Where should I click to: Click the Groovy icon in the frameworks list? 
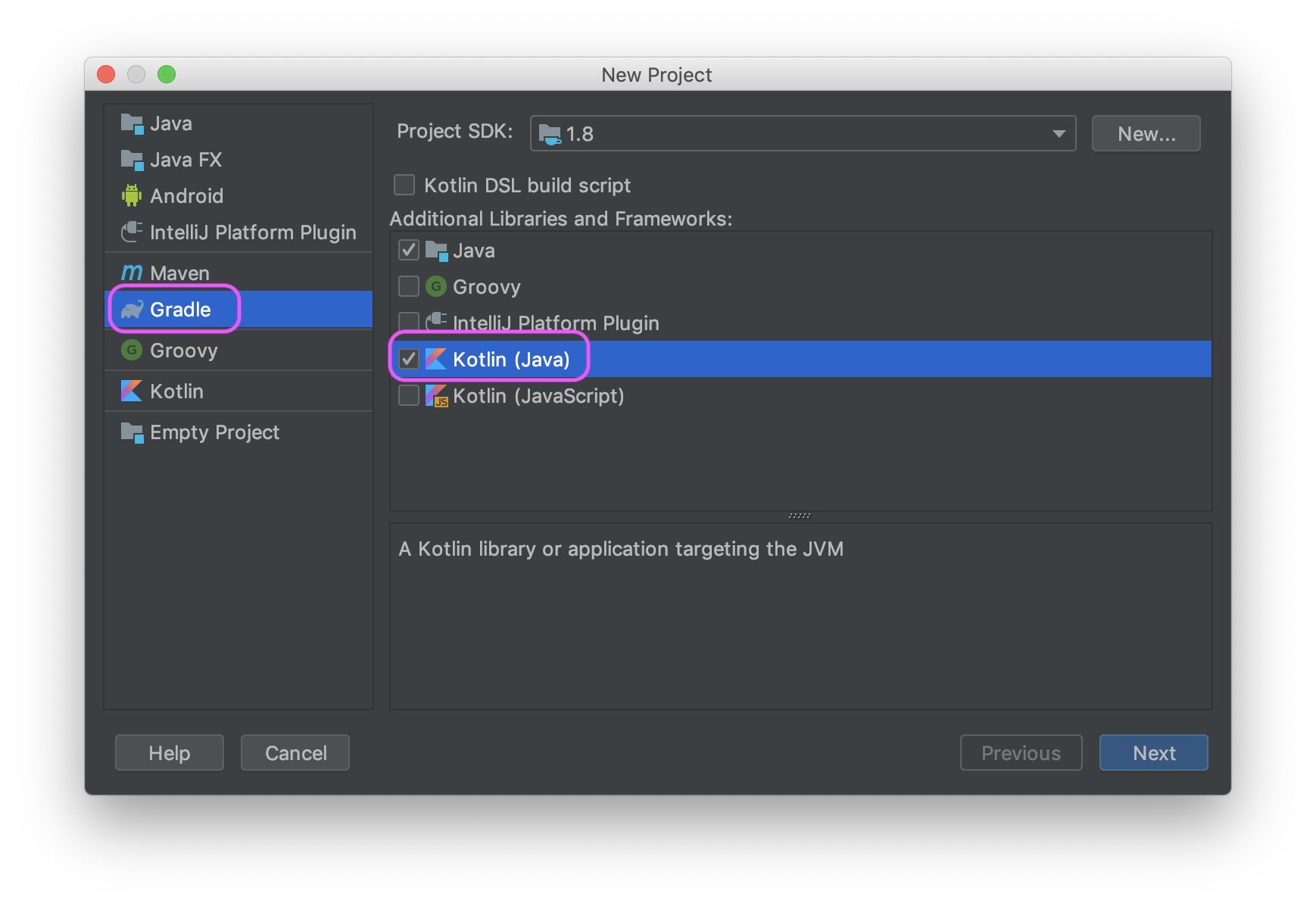(436, 286)
